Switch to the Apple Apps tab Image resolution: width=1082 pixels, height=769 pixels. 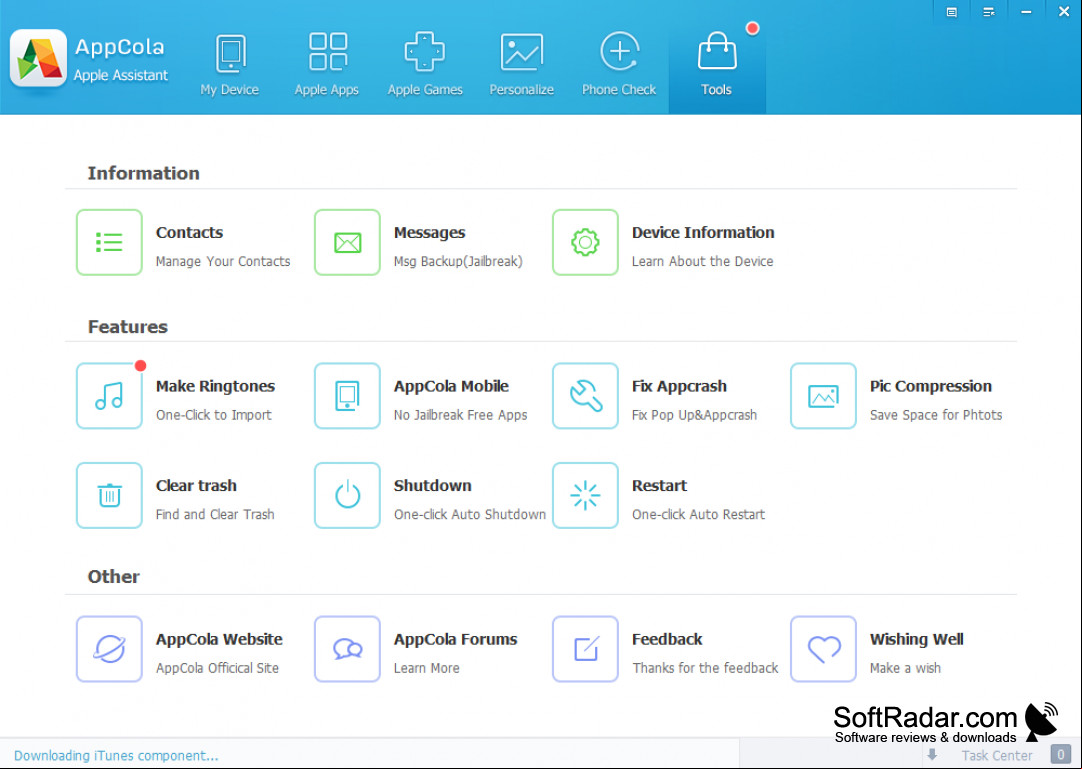pyautogui.click(x=327, y=64)
